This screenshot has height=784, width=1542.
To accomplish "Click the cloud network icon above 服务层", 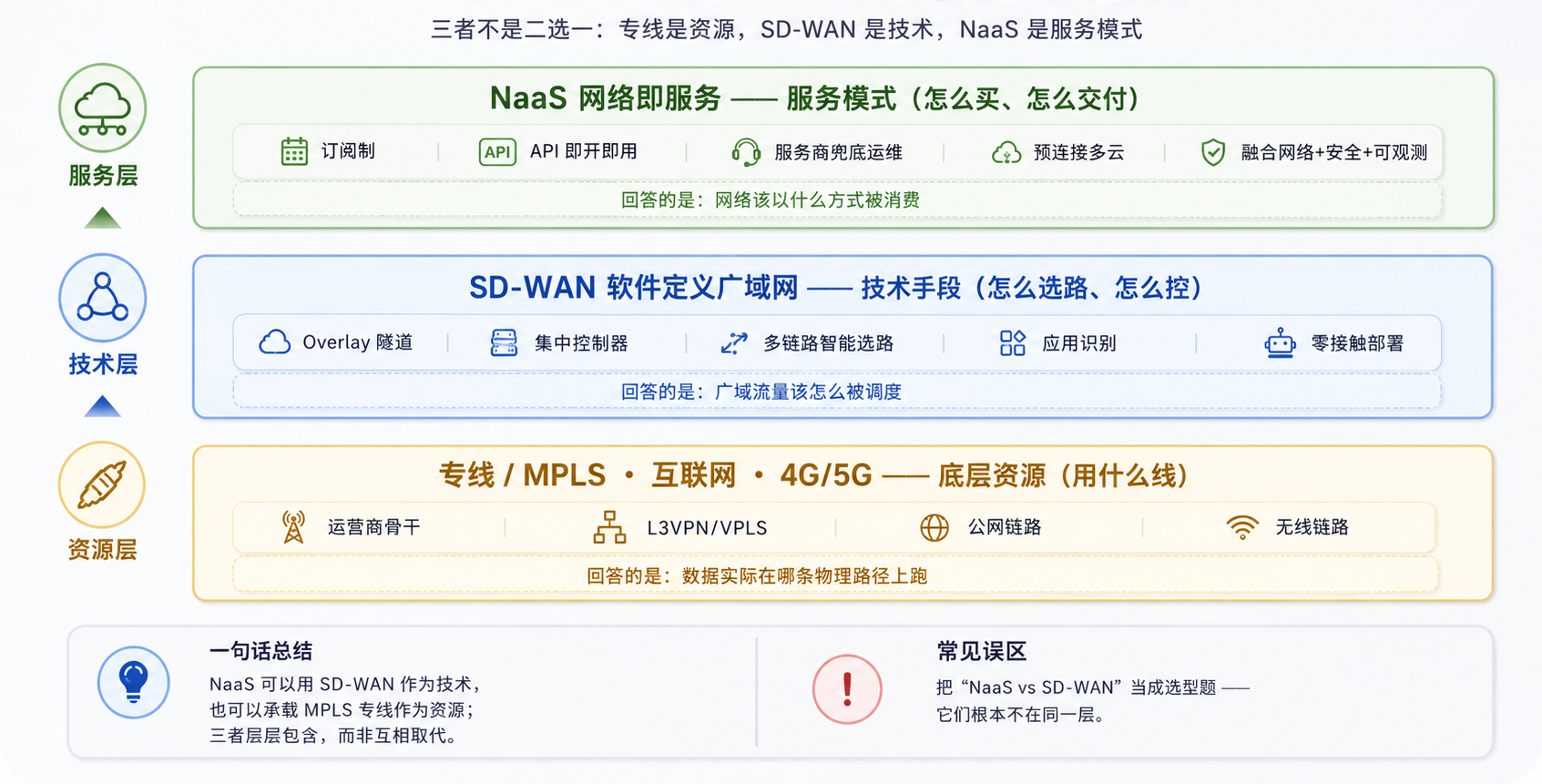I will point(102,107).
